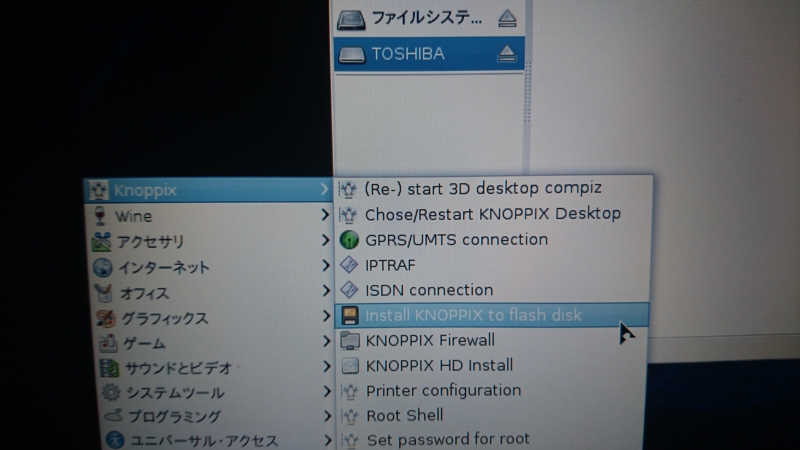Screen dimensions: 800x450
Task: Choose Chose/Restart KNOPPIX Desktop entry
Action: [x=493, y=214]
